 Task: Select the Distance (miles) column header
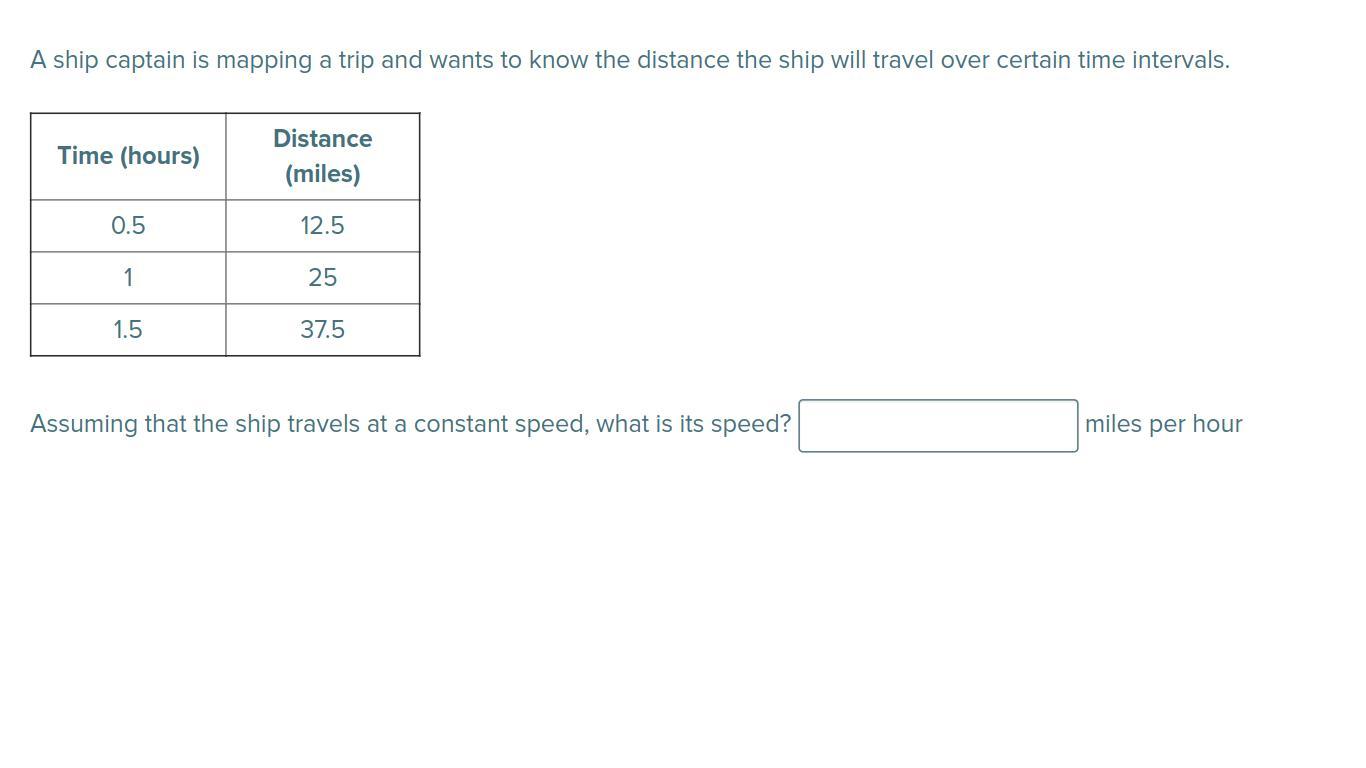[x=323, y=156]
